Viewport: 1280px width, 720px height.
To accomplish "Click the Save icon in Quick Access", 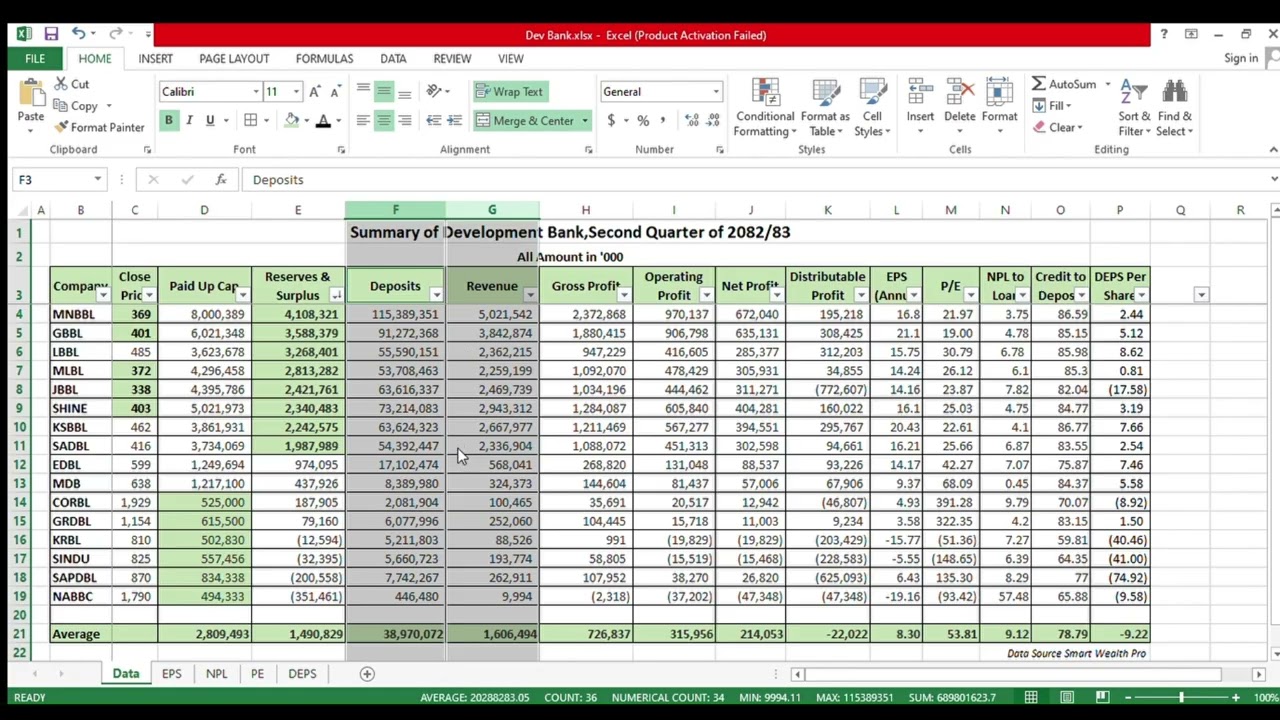I will click(x=51, y=34).
